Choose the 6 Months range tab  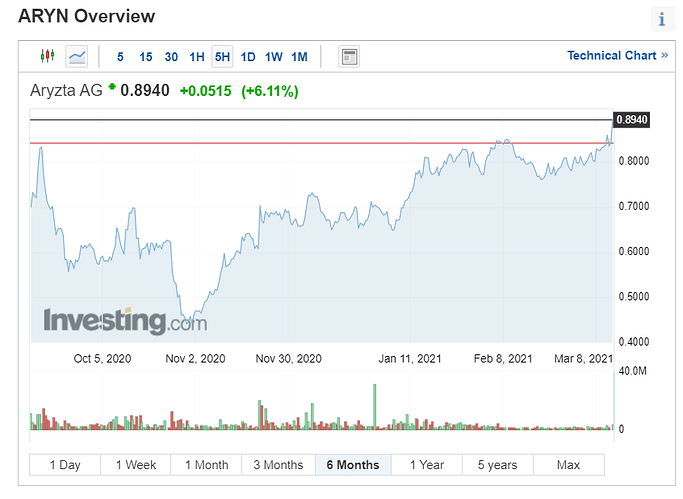pyautogui.click(x=353, y=465)
